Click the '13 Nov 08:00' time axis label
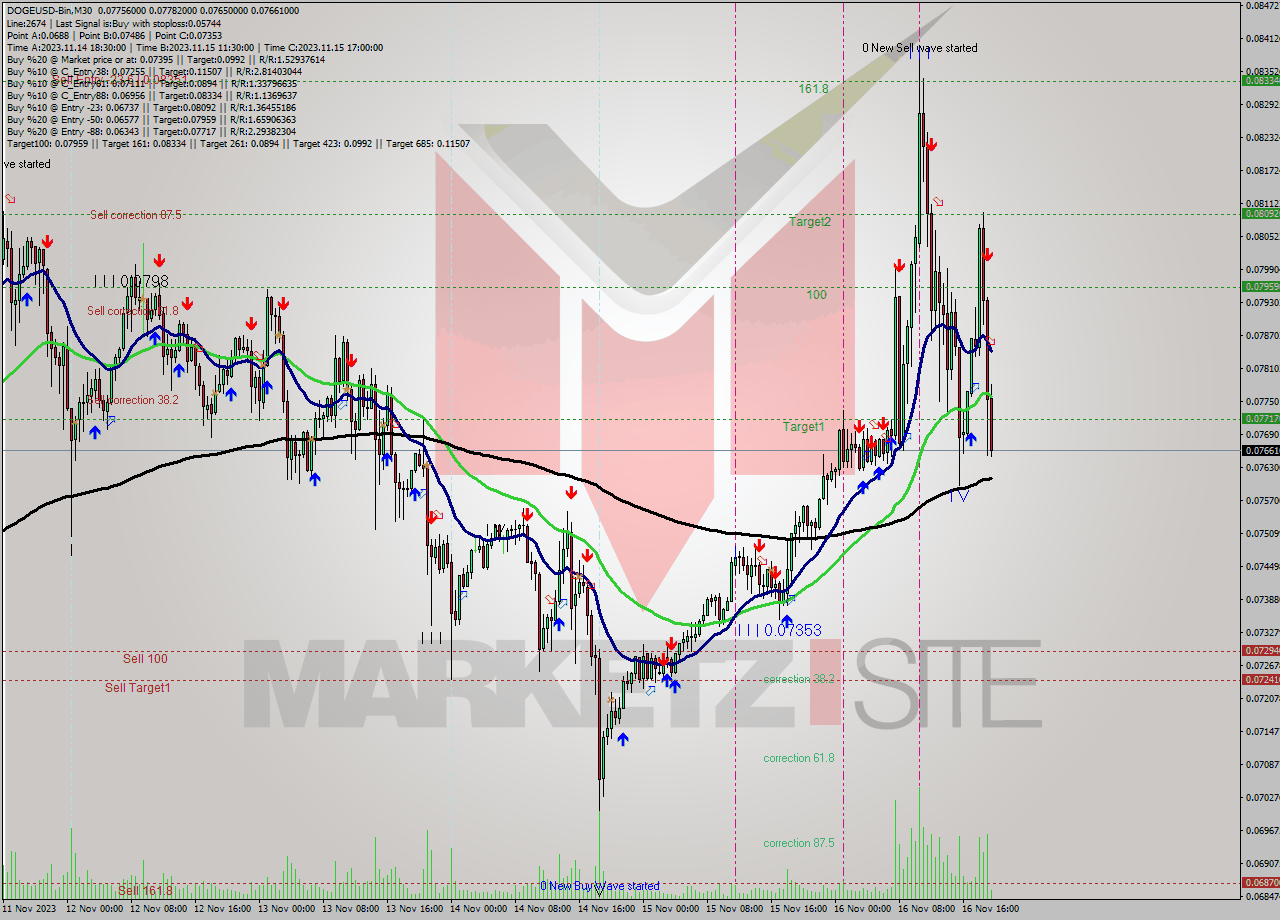This screenshot has height=920, width=1280. click(x=349, y=909)
